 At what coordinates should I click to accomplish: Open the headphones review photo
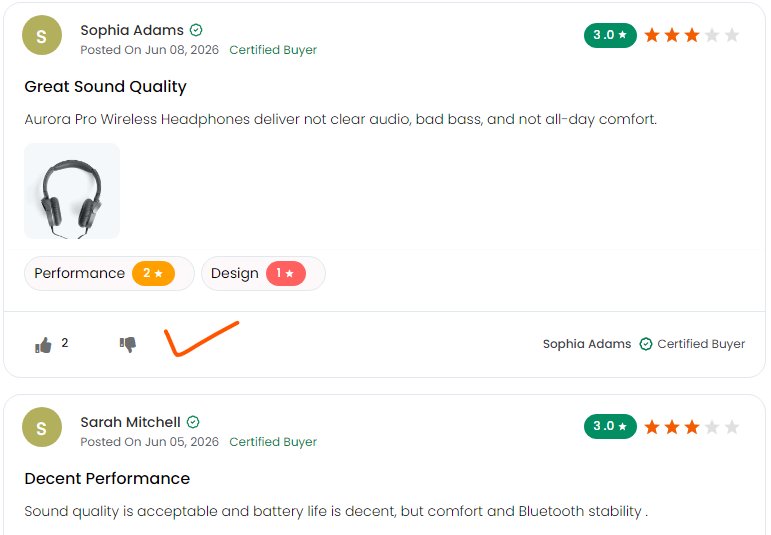click(72, 191)
